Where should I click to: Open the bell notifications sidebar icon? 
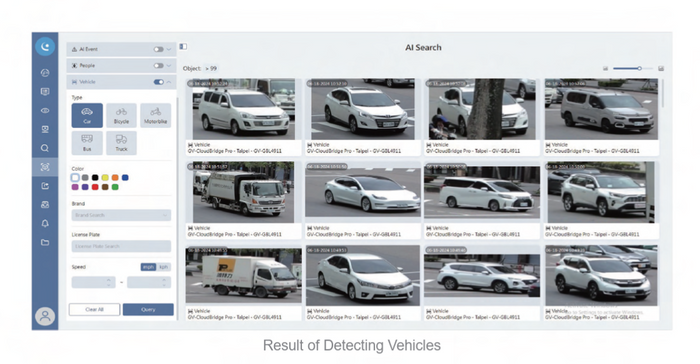point(45,223)
